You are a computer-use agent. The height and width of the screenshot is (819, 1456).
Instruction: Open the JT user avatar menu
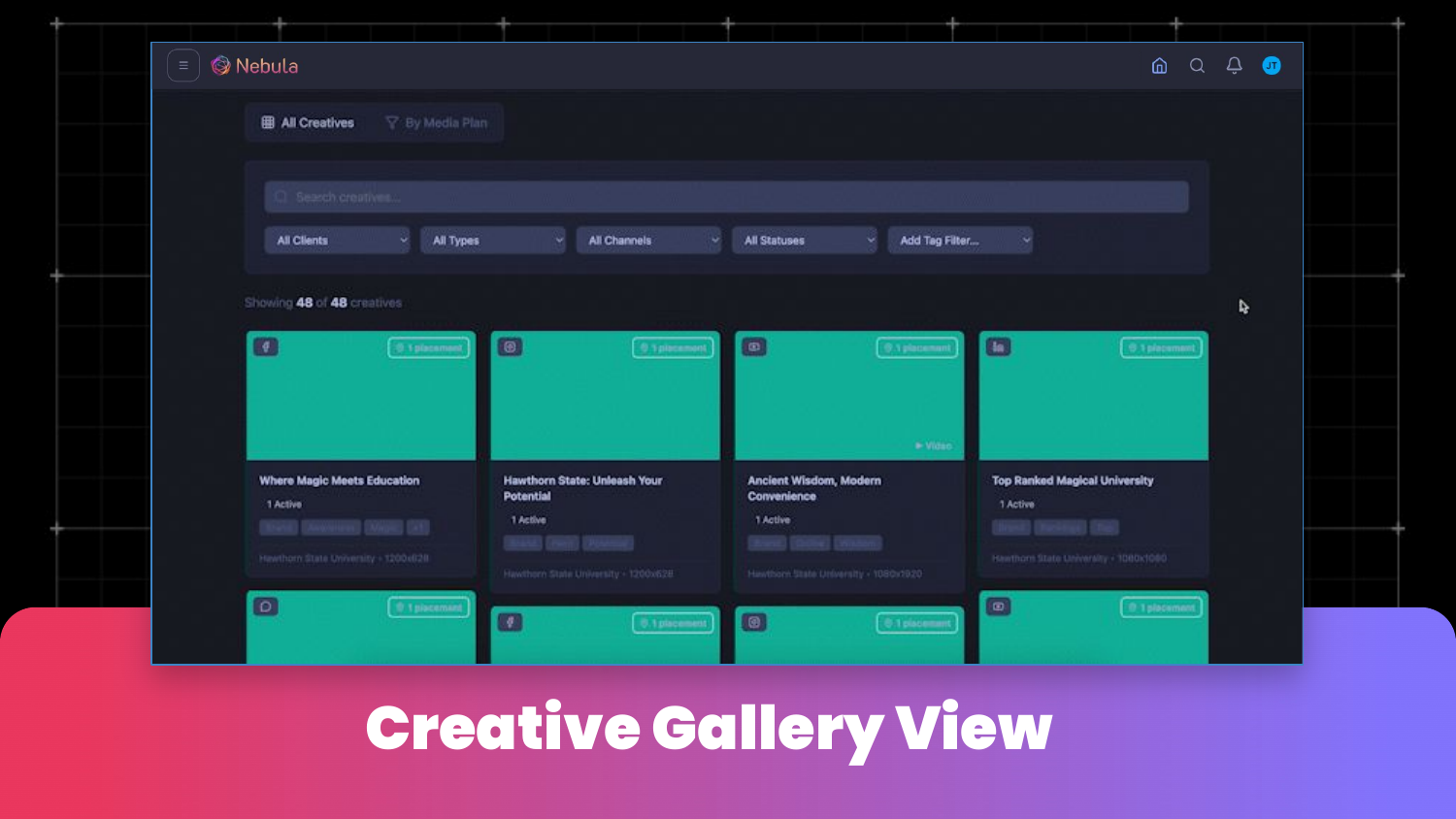1272,66
